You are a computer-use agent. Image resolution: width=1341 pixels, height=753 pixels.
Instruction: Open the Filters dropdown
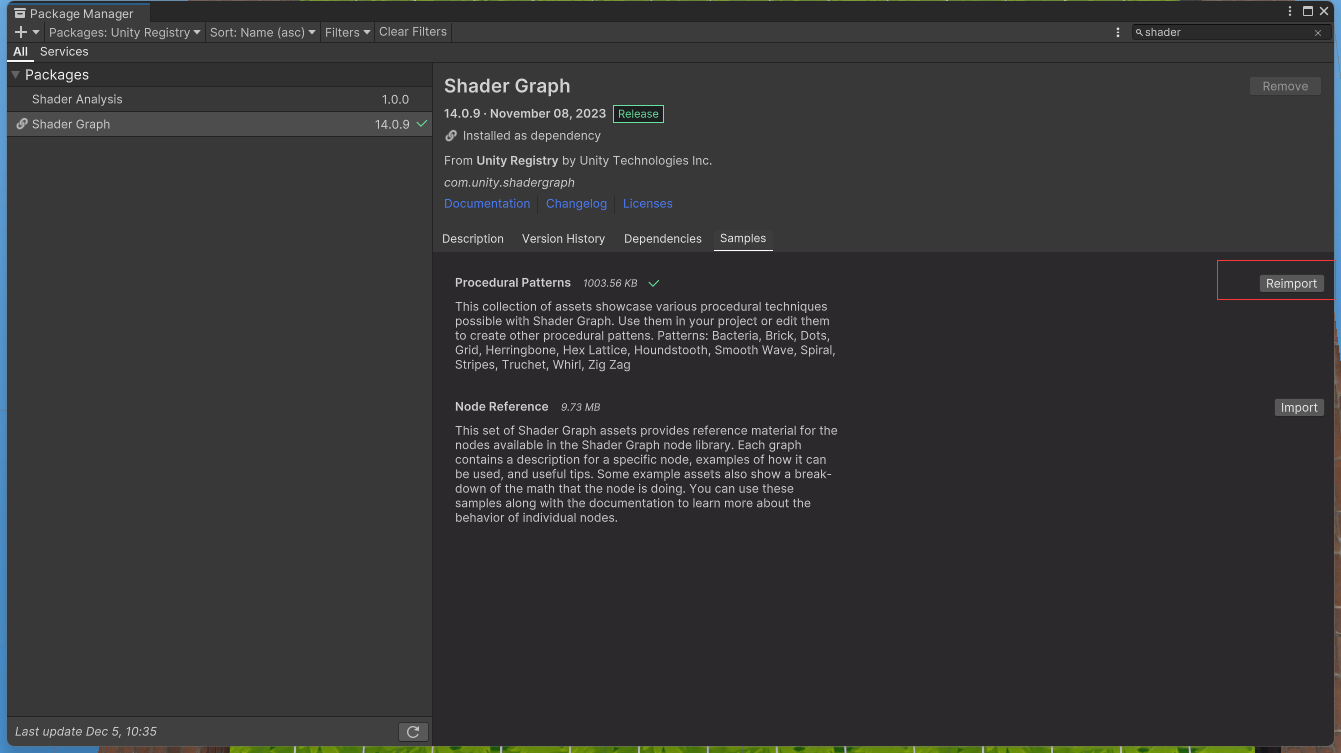pyautogui.click(x=347, y=32)
